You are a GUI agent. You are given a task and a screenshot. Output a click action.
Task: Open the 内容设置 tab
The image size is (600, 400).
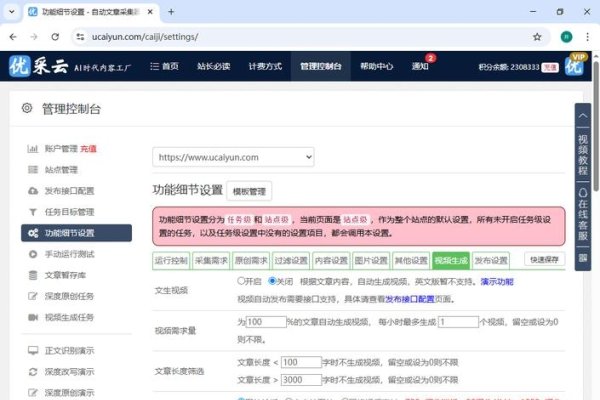(x=331, y=261)
